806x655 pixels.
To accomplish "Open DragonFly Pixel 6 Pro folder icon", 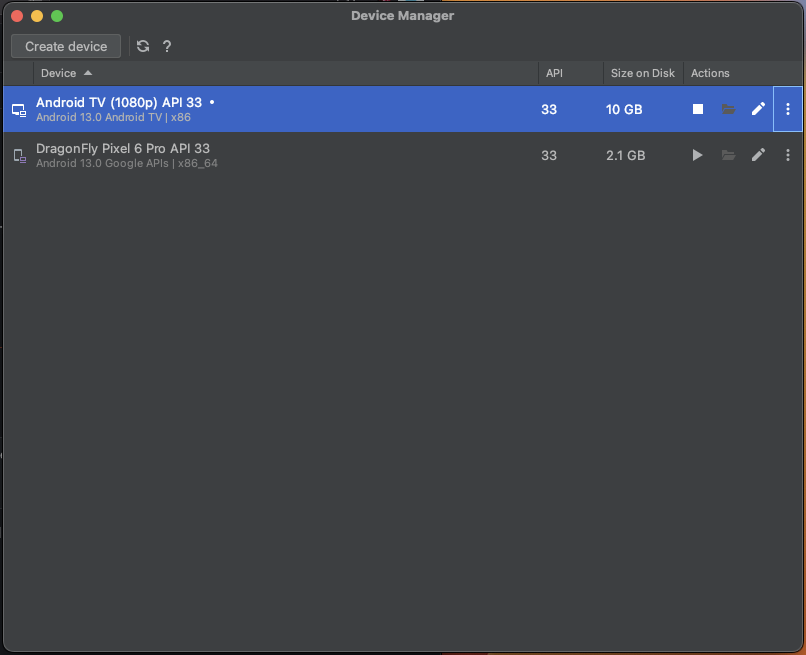I will [728, 155].
